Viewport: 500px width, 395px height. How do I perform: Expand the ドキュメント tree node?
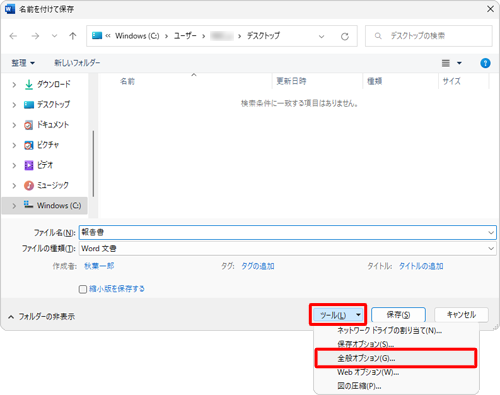(x=14, y=125)
